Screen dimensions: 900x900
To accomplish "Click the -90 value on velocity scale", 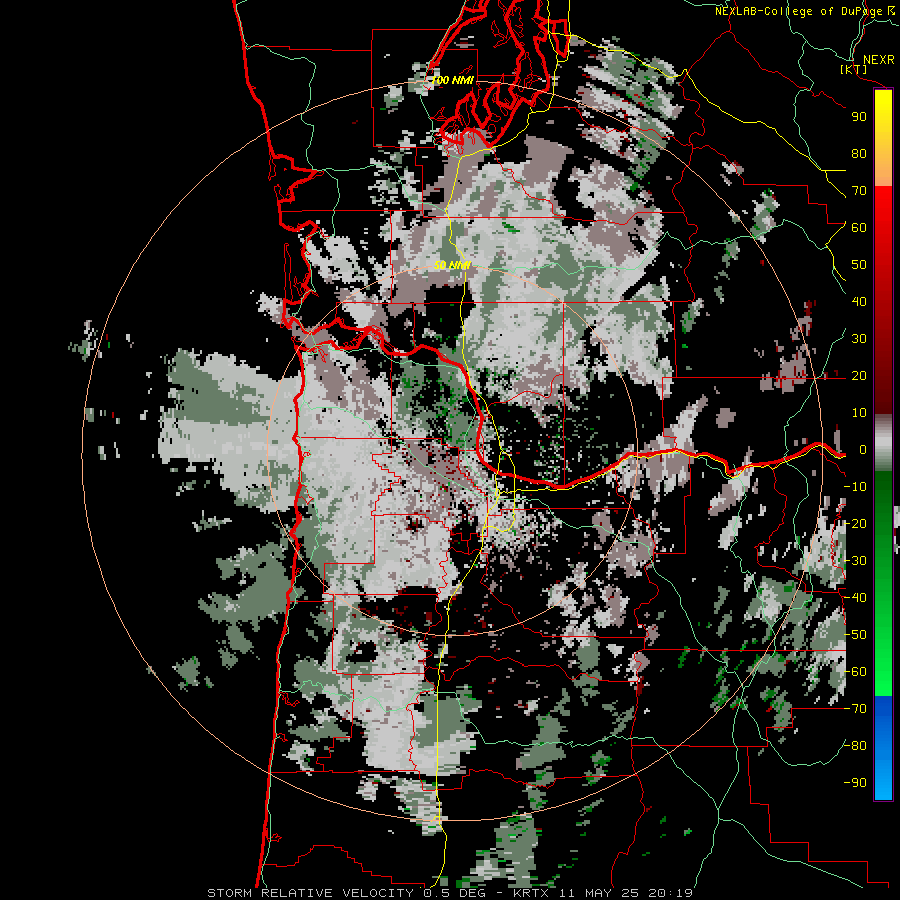I will [855, 783].
